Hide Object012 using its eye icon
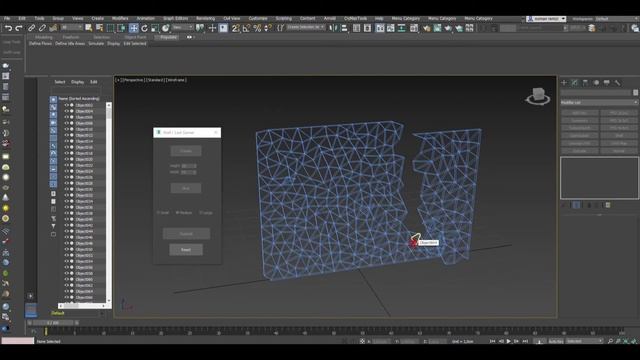This screenshot has height=360, width=640. click(67, 135)
